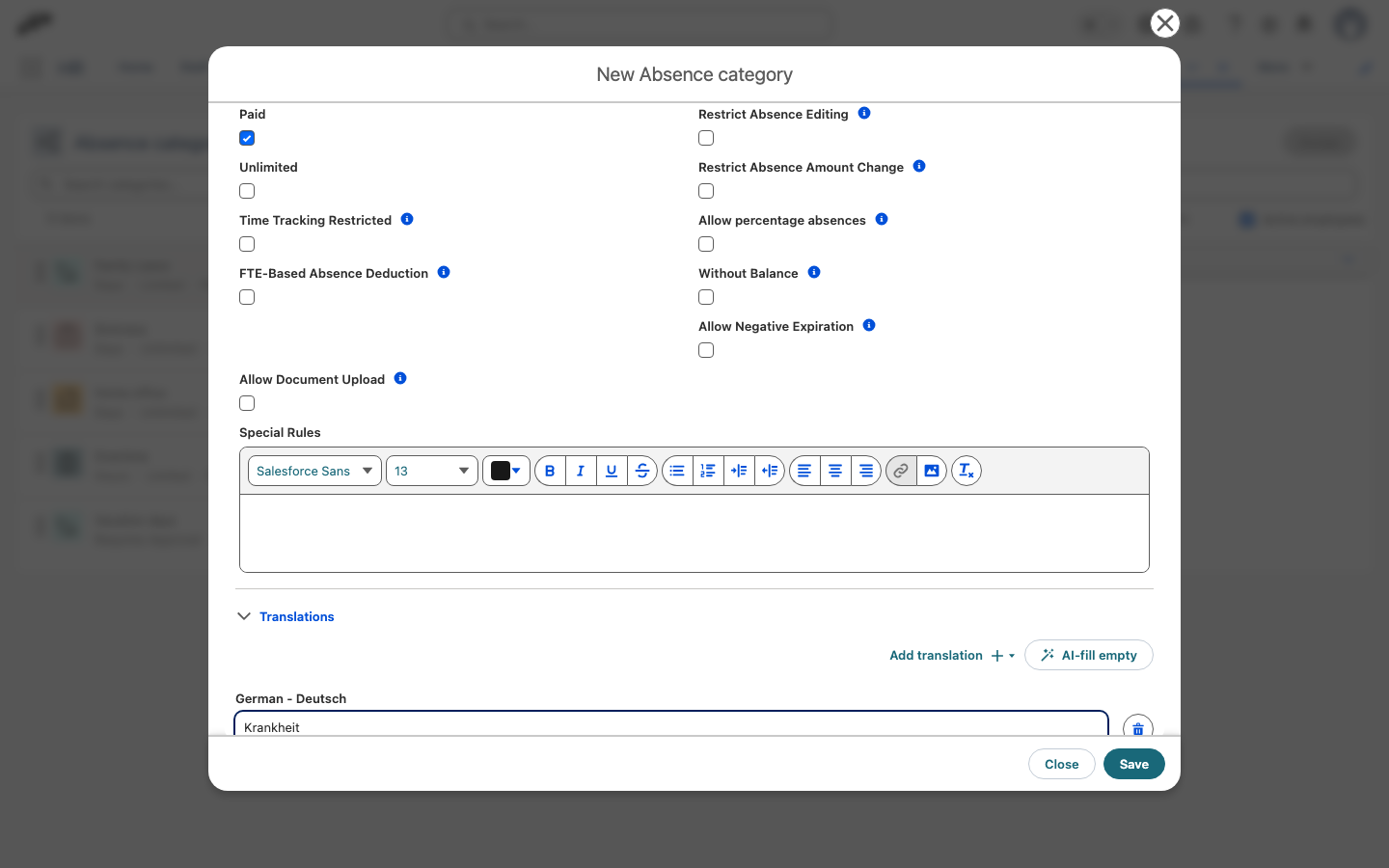This screenshot has width=1389, height=868.
Task: Show info for Time Tracking Restricted
Action: (x=407, y=219)
